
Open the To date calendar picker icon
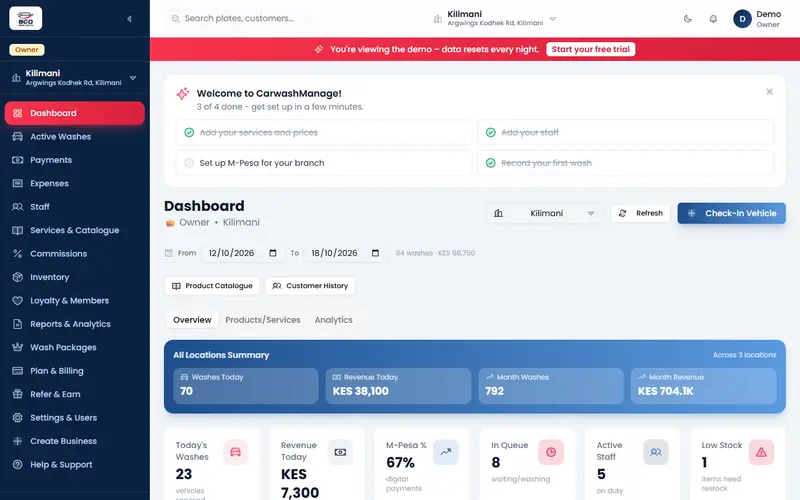pyautogui.click(x=376, y=253)
